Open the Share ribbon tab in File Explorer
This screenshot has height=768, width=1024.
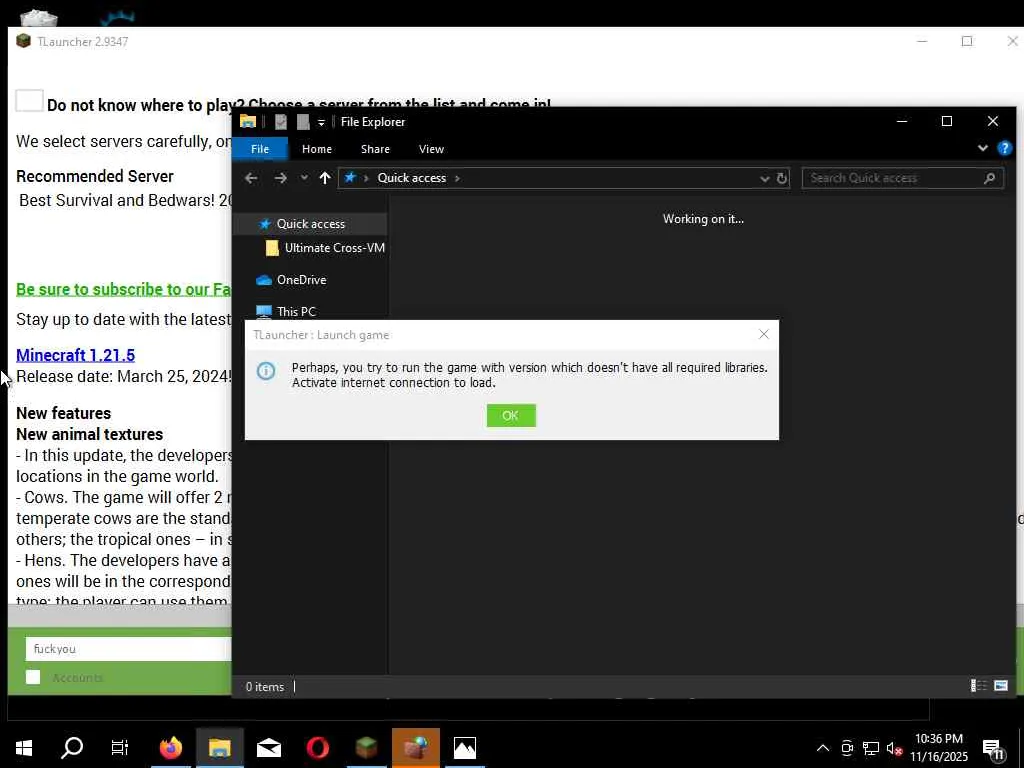pyautogui.click(x=376, y=149)
